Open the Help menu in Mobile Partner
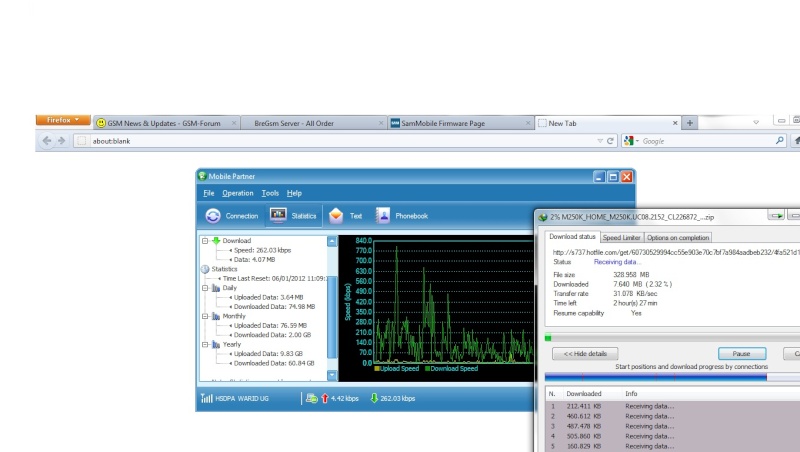 click(x=294, y=193)
